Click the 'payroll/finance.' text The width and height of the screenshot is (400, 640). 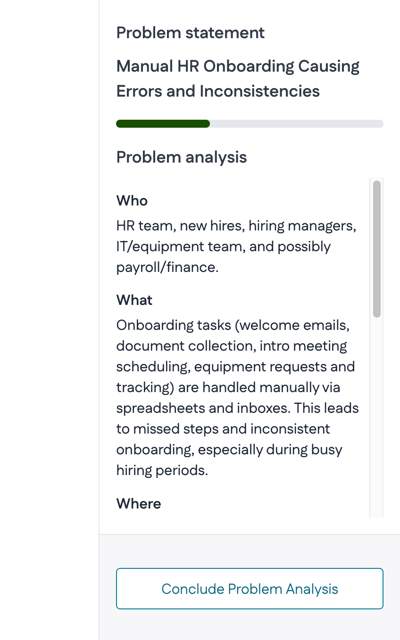pos(167,267)
